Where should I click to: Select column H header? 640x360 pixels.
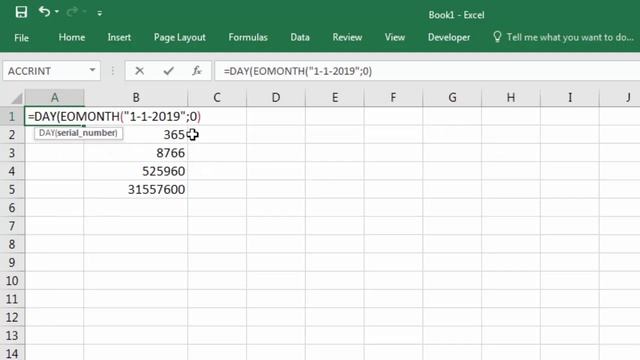coord(511,98)
